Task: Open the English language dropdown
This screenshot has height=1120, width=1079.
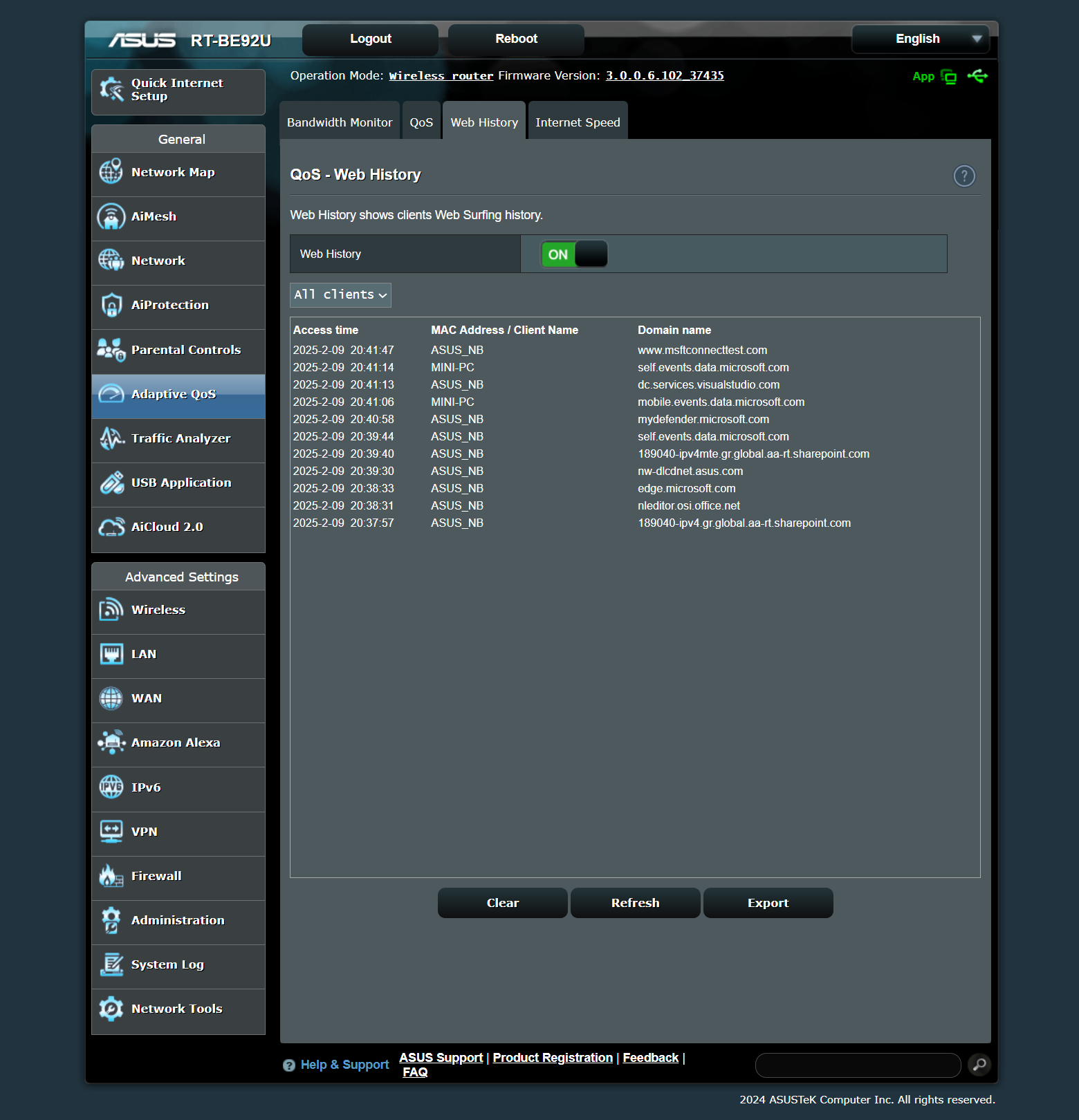Action: tap(921, 39)
